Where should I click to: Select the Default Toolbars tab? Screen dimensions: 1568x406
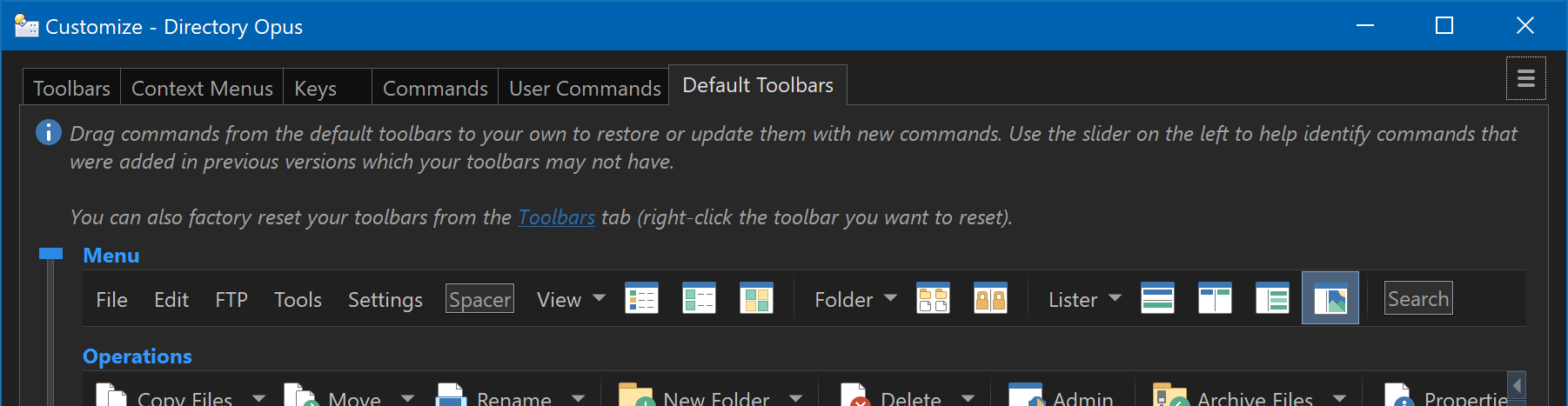(x=758, y=85)
